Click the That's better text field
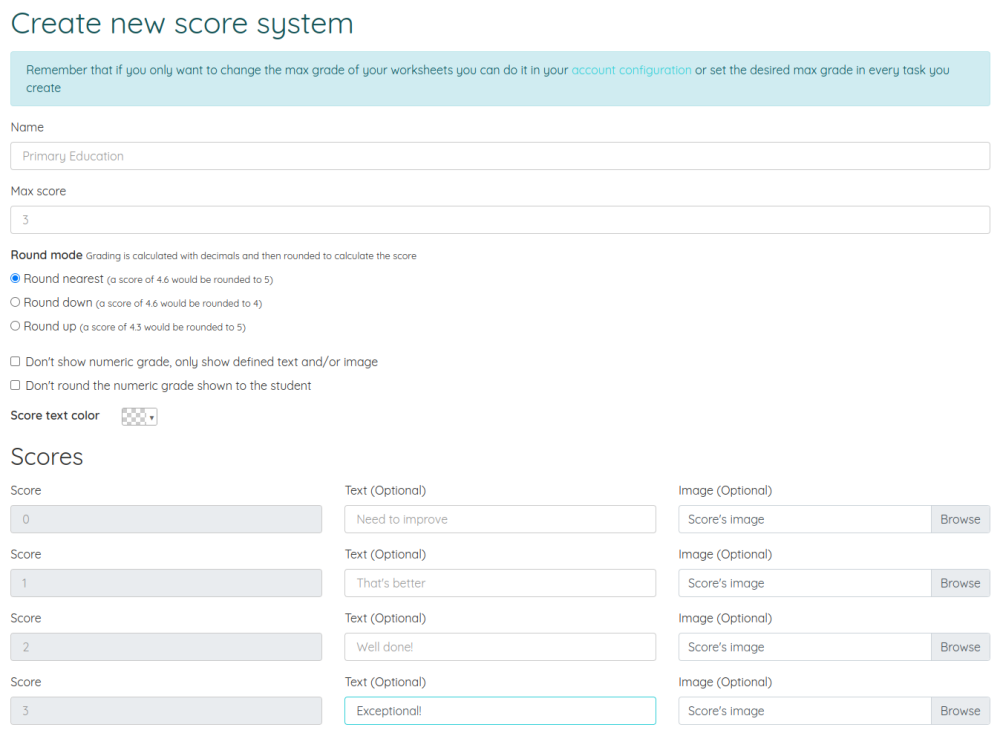The height and width of the screenshot is (736, 1000). click(500, 583)
